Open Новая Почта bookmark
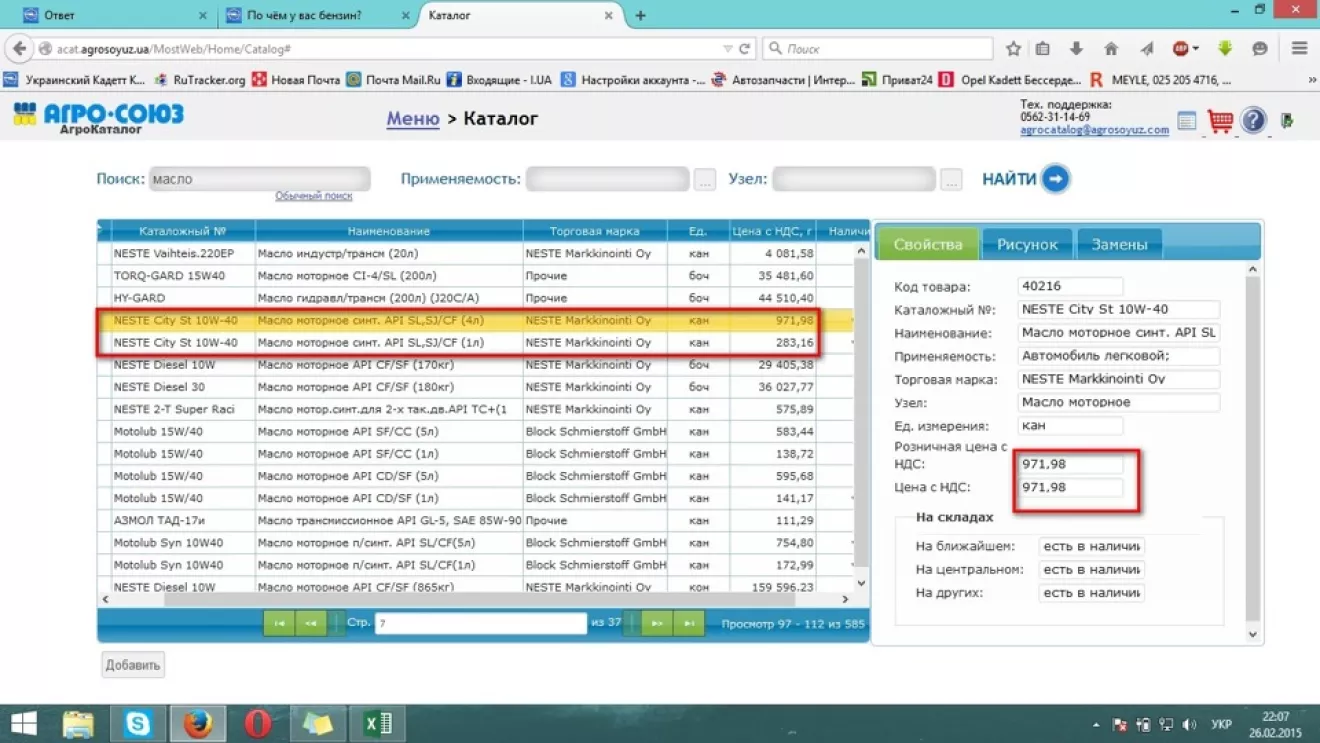The width and height of the screenshot is (1320, 743). point(295,80)
